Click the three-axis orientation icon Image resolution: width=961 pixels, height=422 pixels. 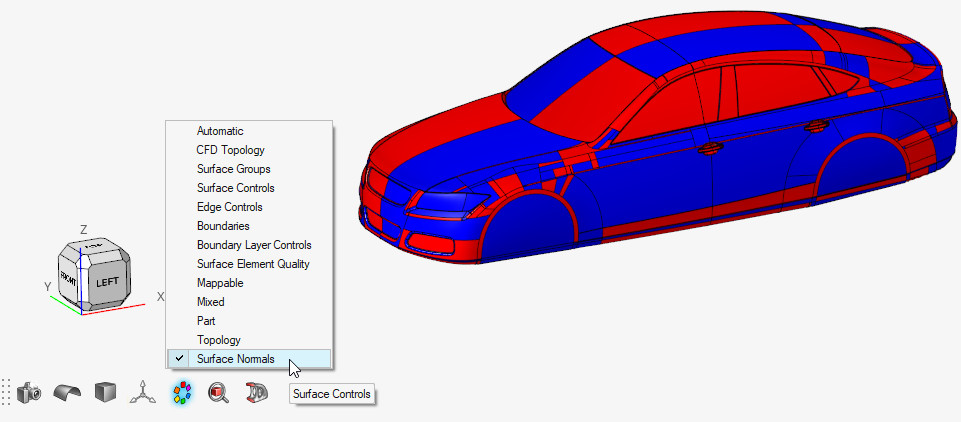click(142, 393)
